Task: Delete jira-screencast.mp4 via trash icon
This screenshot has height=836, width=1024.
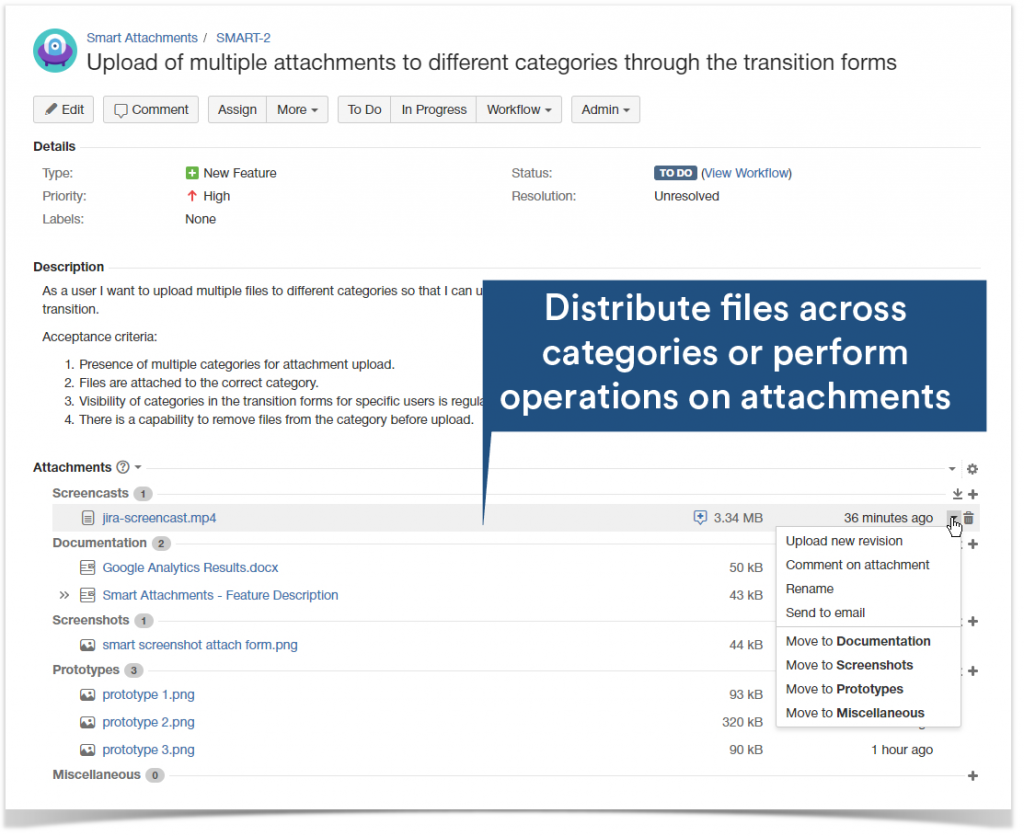Action: [x=969, y=518]
